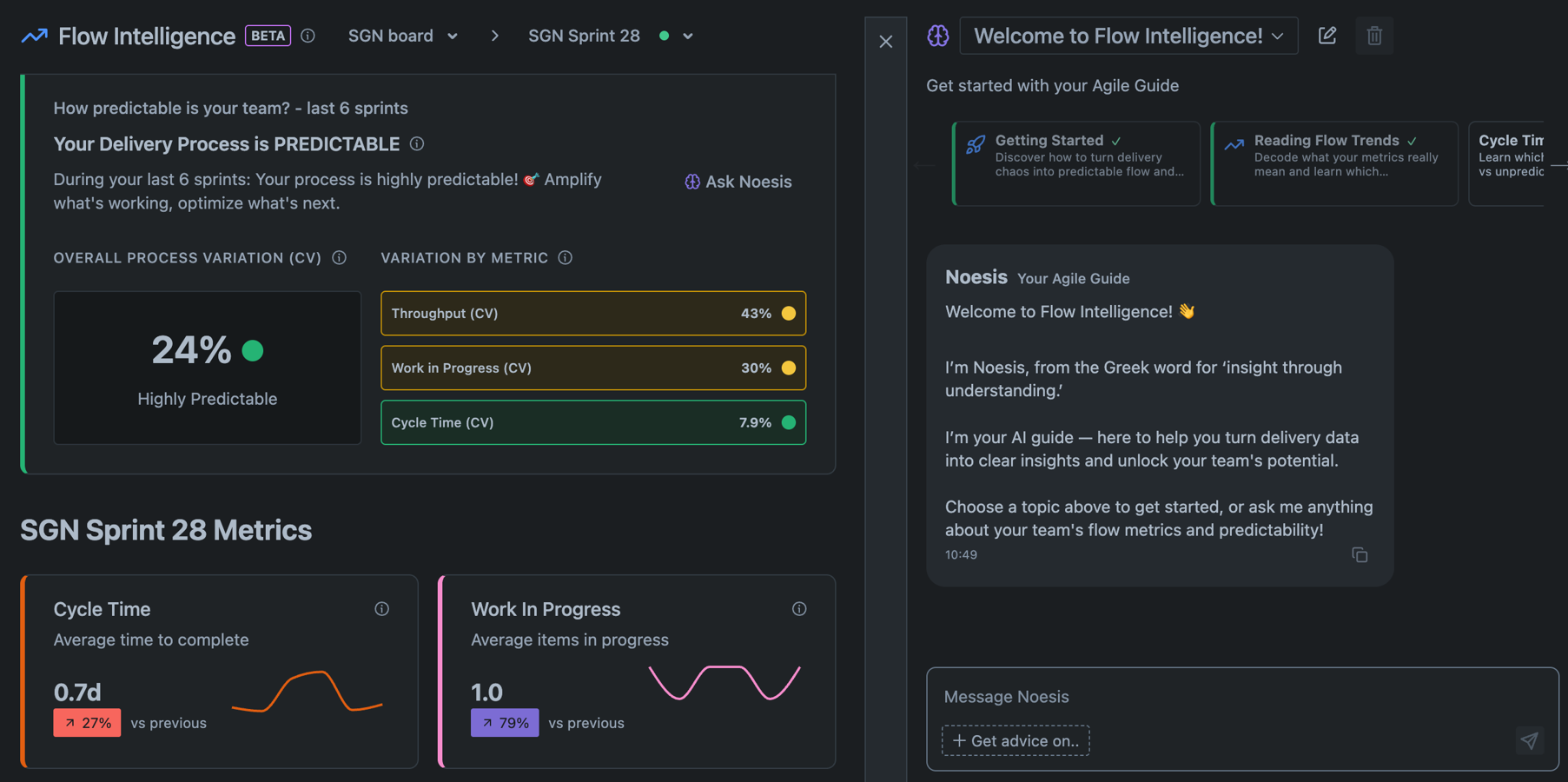Select the Getting Started guide topic
1568x782 pixels.
[1076, 163]
